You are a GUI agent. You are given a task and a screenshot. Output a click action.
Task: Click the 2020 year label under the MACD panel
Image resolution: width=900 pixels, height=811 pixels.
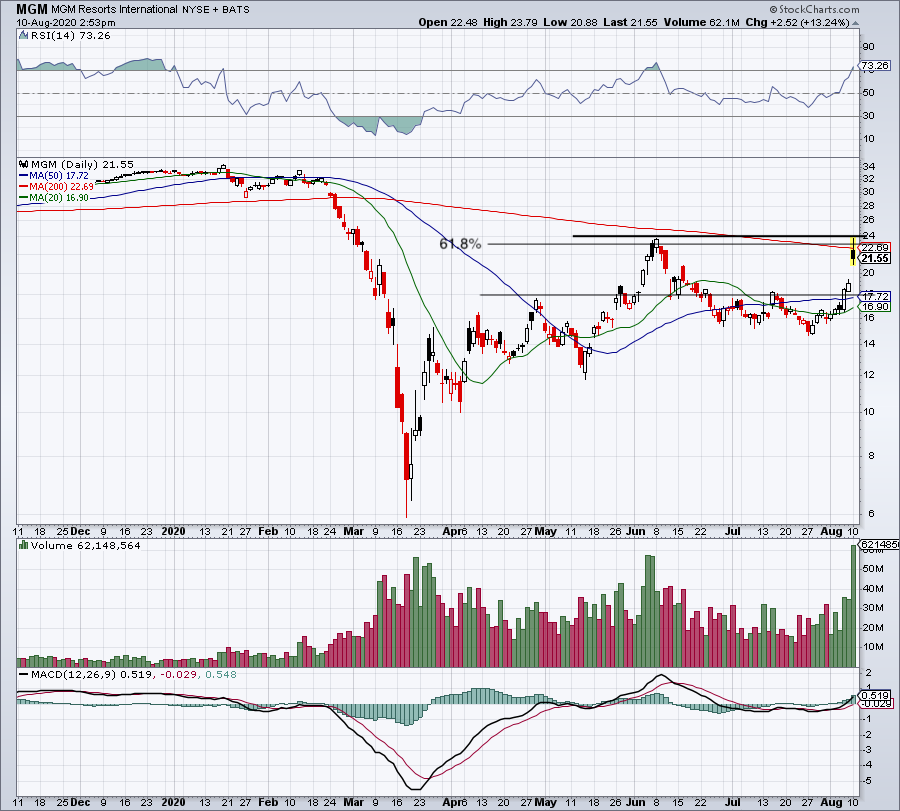point(173,802)
